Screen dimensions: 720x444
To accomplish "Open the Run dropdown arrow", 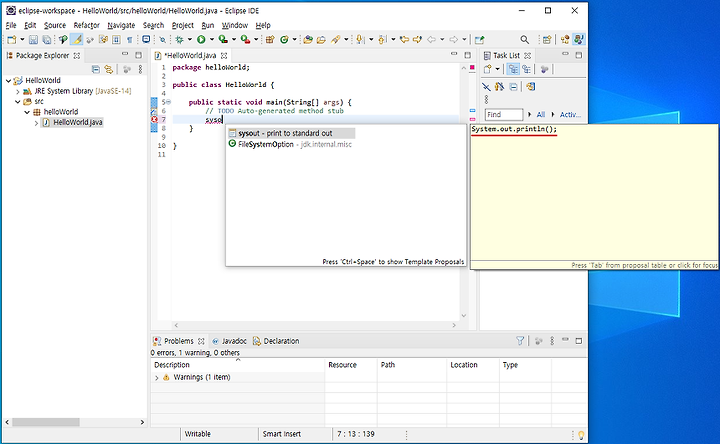I will coord(212,40).
